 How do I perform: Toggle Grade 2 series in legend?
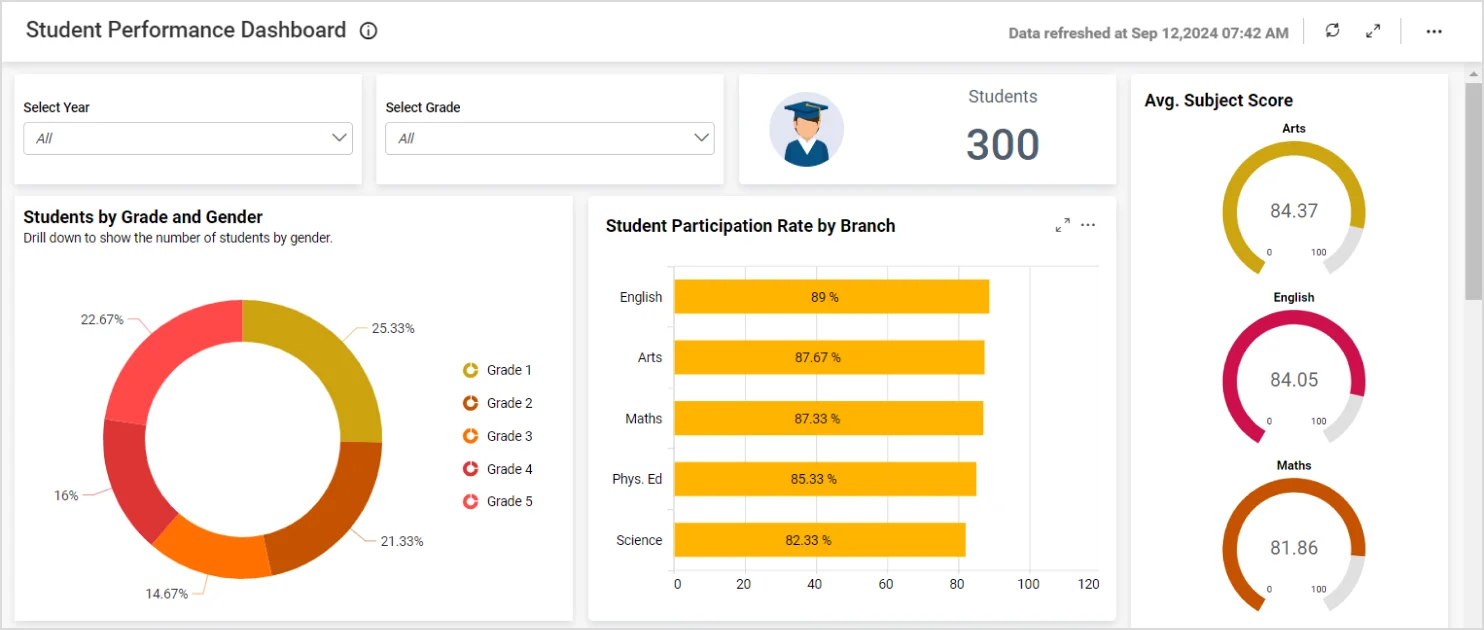click(x=497, y=403)
